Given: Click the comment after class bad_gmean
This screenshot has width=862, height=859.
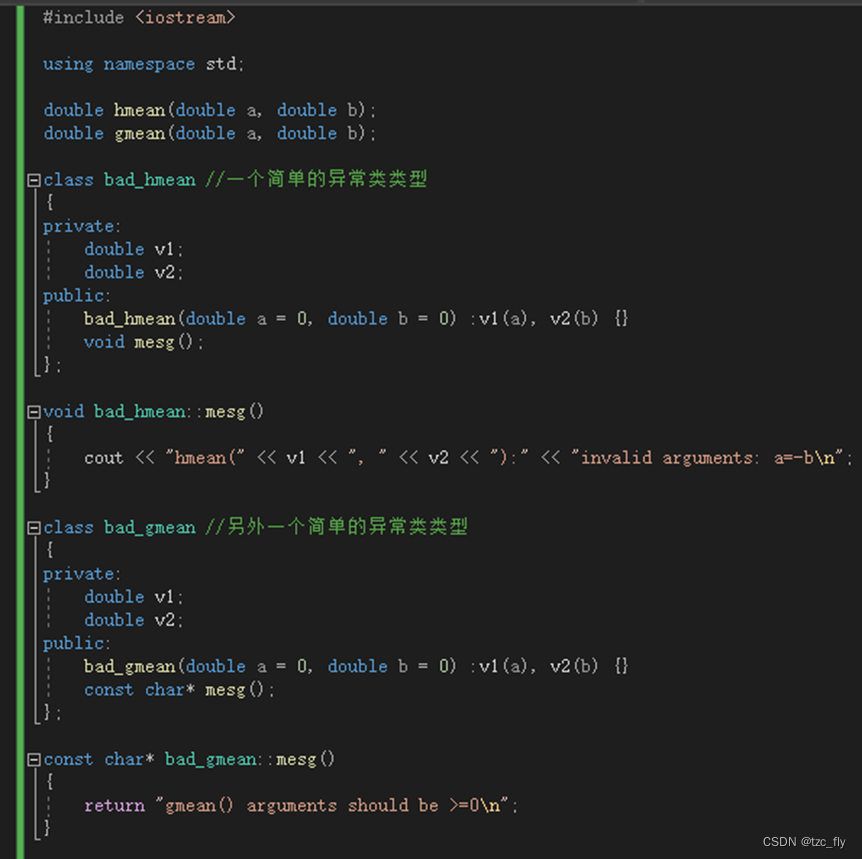Looking at the screenshot, I should 336,527.
